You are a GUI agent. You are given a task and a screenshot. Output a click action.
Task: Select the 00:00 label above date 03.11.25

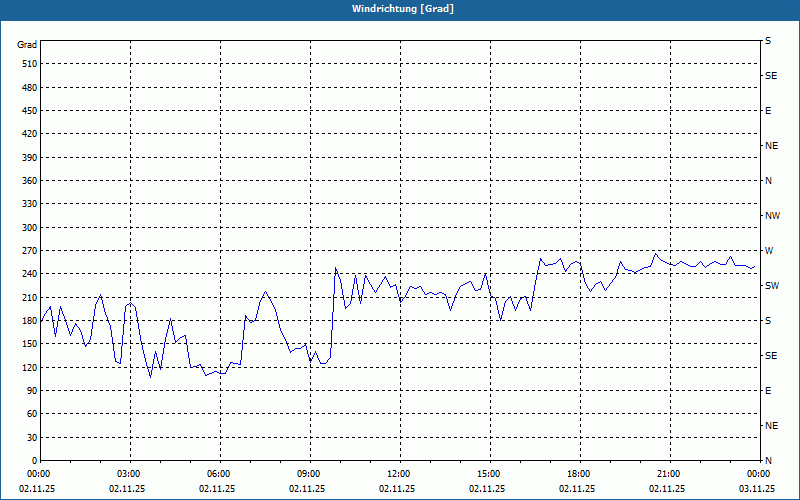point(759,474)
